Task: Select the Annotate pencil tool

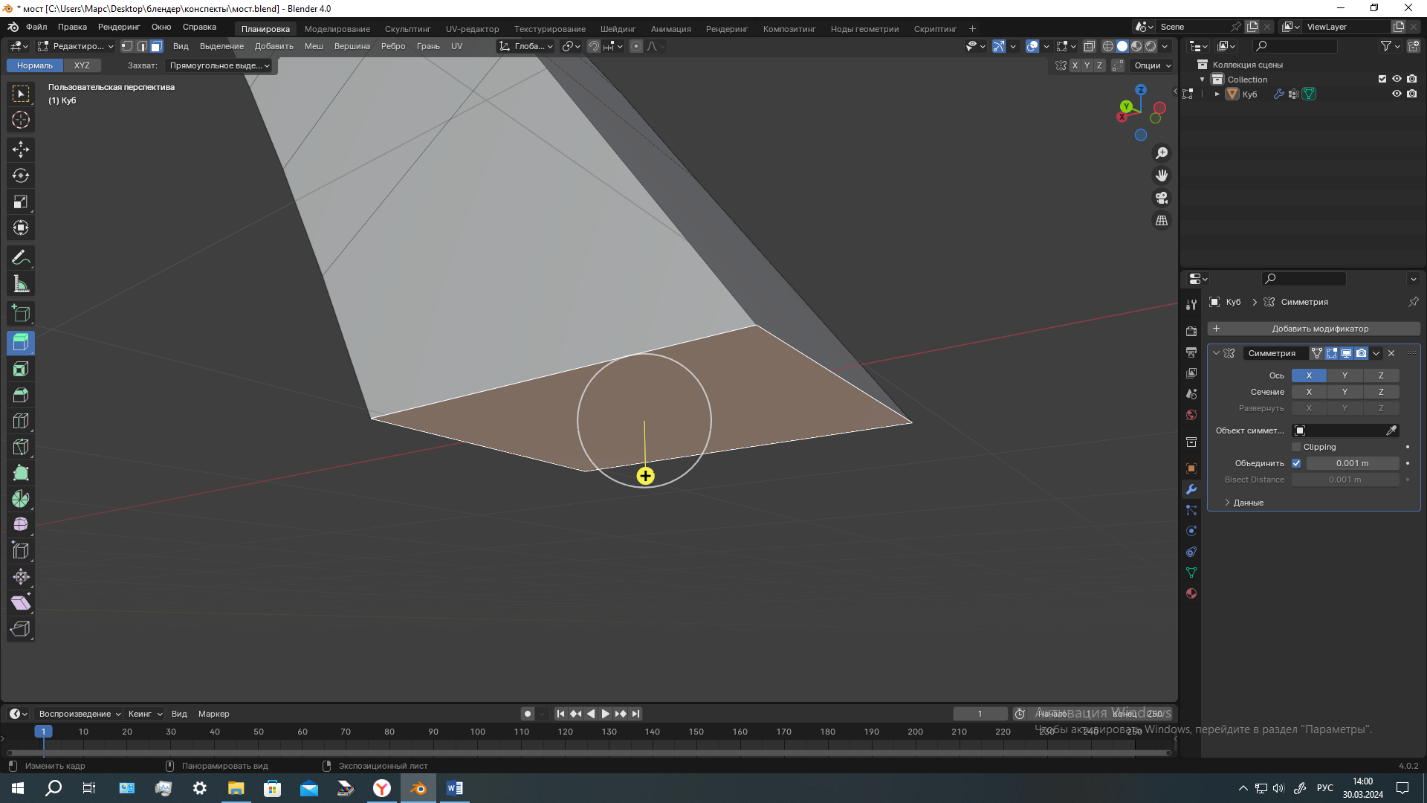Action: point(20,258)
